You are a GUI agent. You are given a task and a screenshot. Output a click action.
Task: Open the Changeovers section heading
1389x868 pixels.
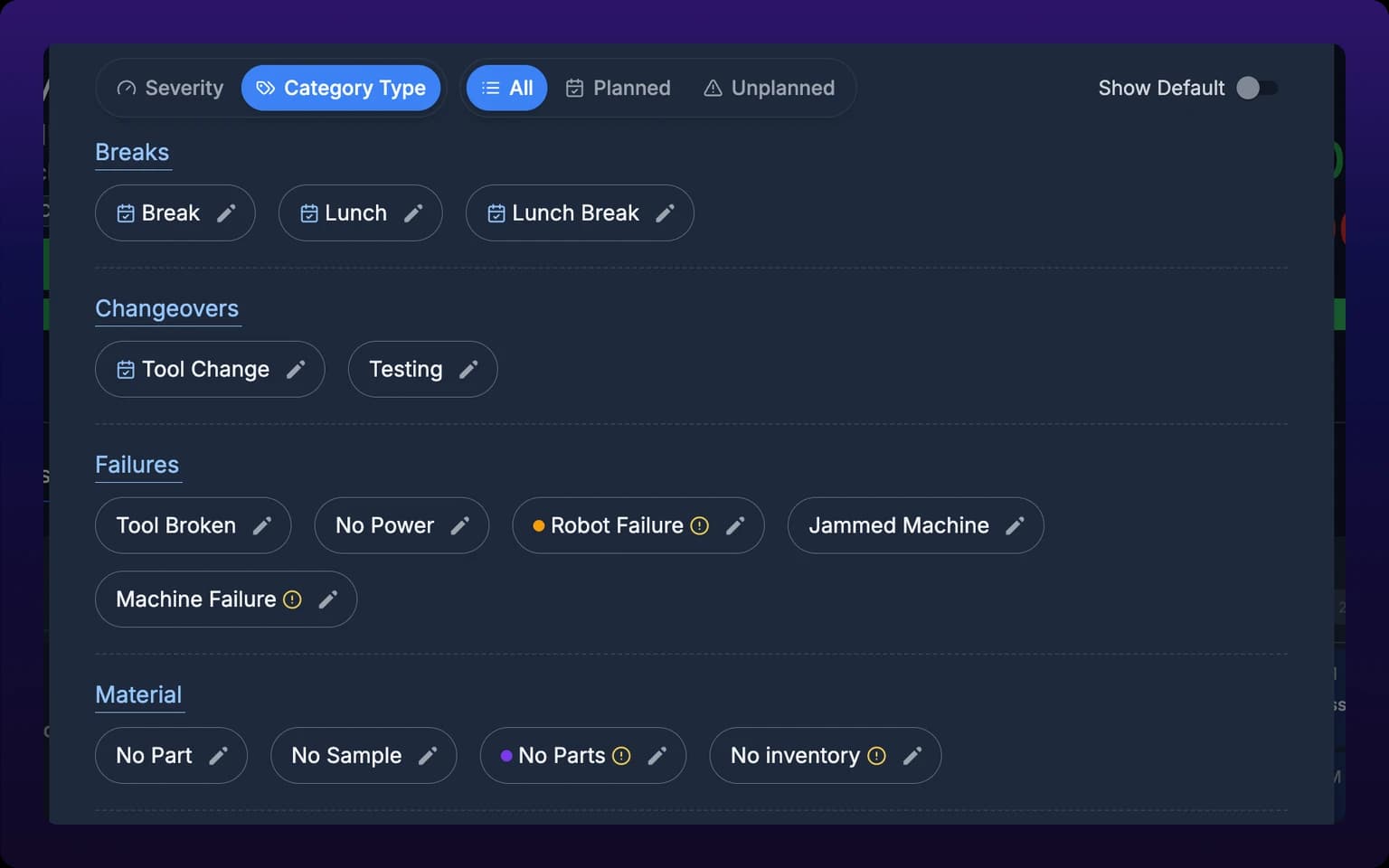167,309
